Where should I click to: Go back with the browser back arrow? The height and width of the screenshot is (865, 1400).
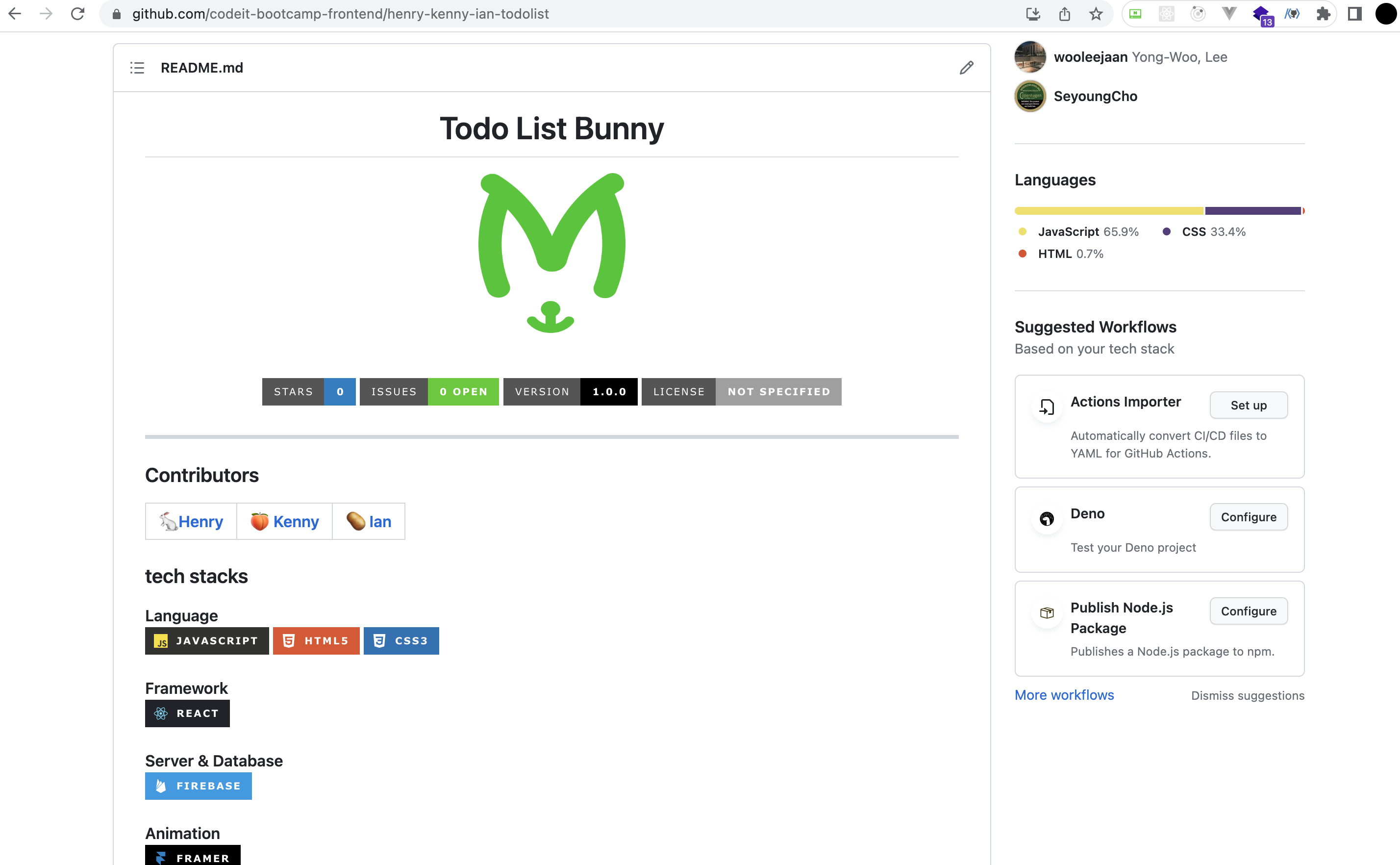point(15,14)
